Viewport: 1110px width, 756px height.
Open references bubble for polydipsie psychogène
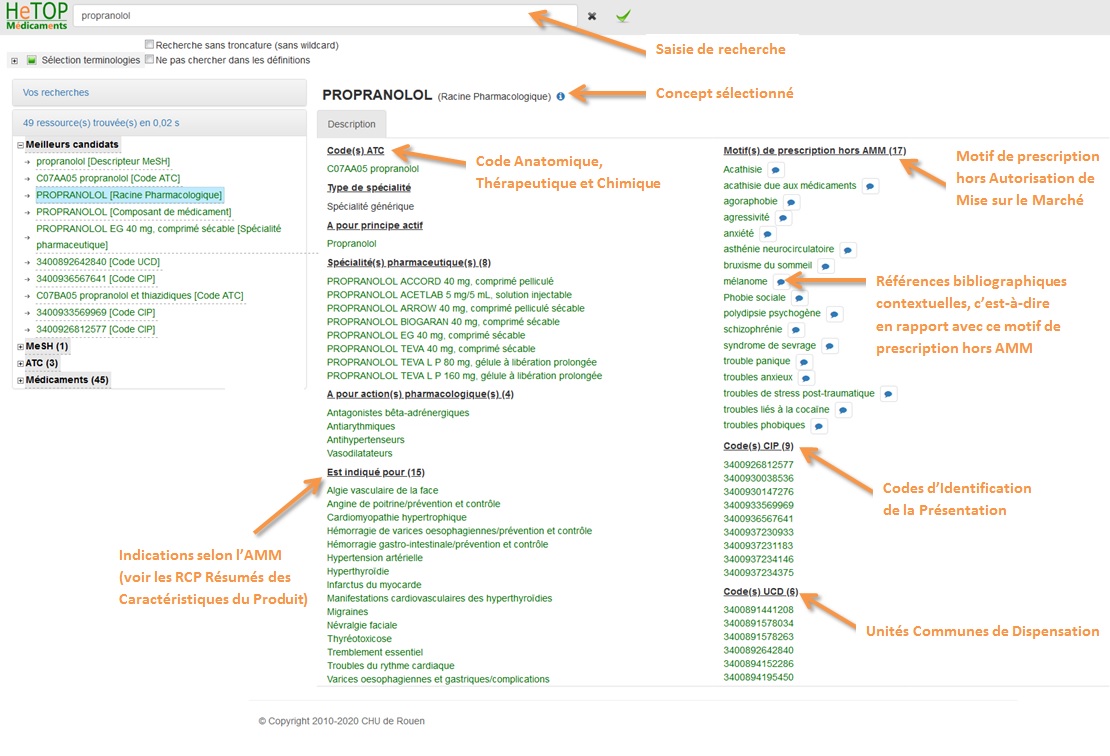(835, 314)
